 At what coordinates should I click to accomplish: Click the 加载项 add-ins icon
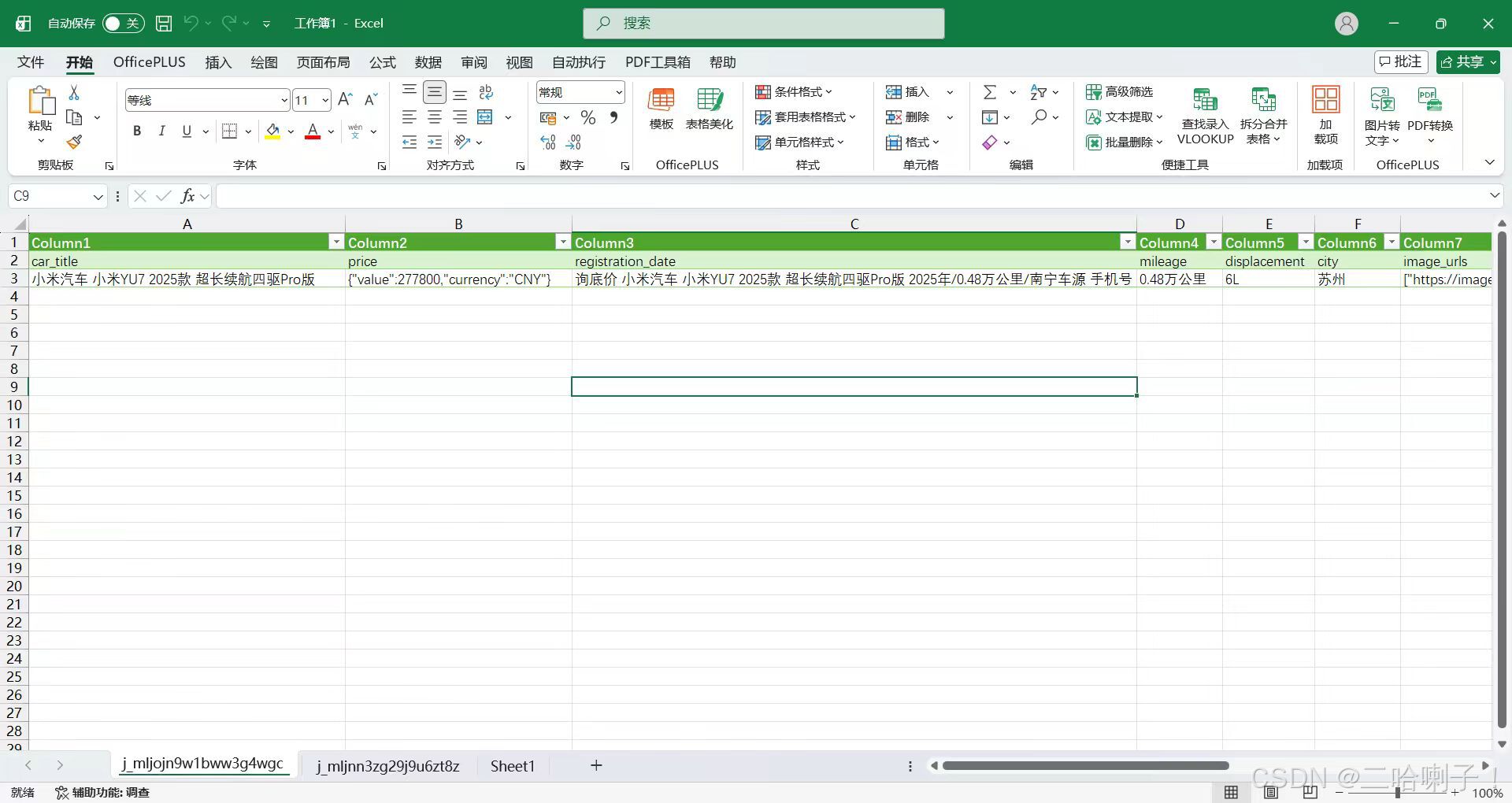click(1326, 115)
